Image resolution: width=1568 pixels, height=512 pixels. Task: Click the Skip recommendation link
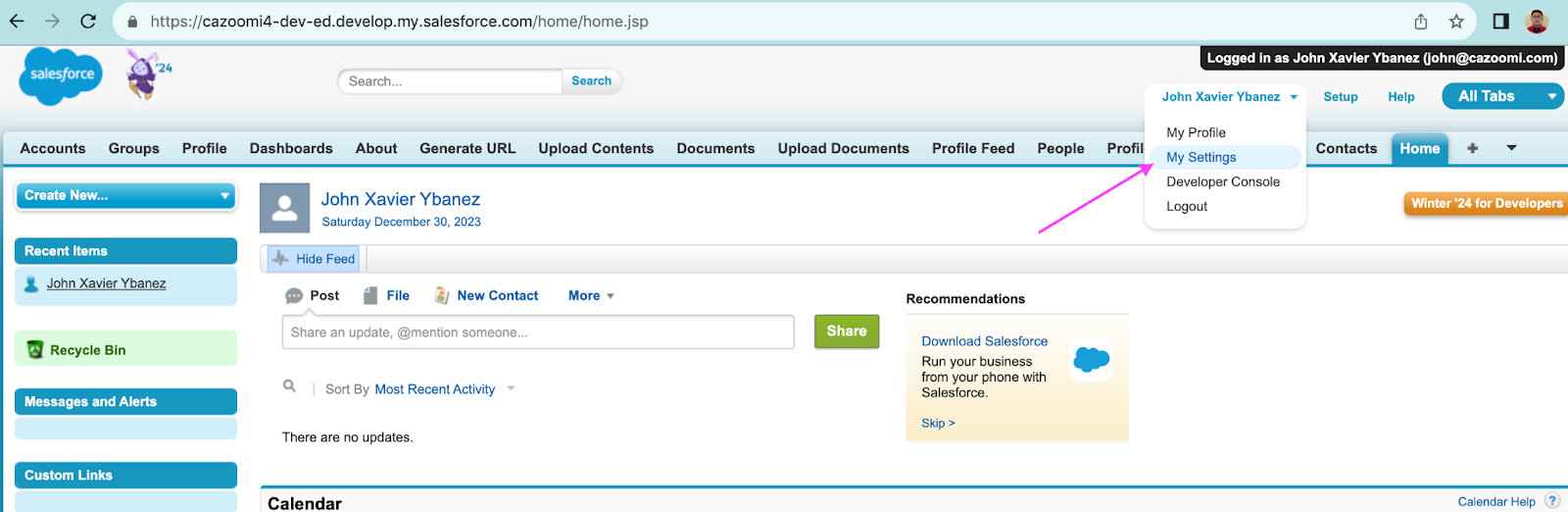point(938,424)
